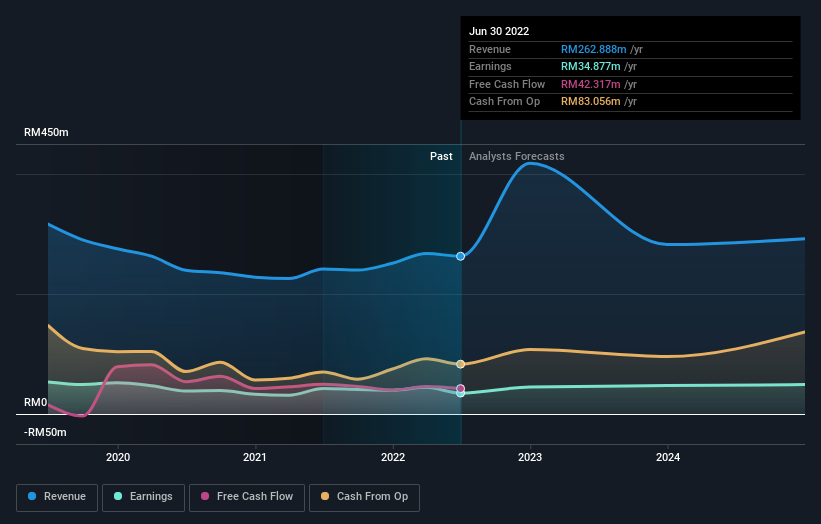Click the -RM50m y-axis label
821x524 pixels.
[45, 432]
